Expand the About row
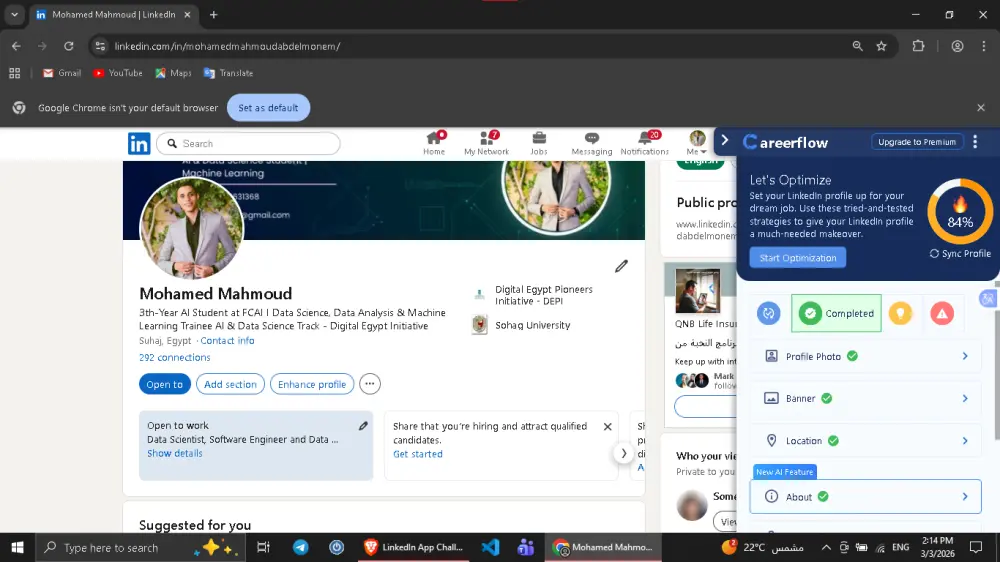 point(865,497)
